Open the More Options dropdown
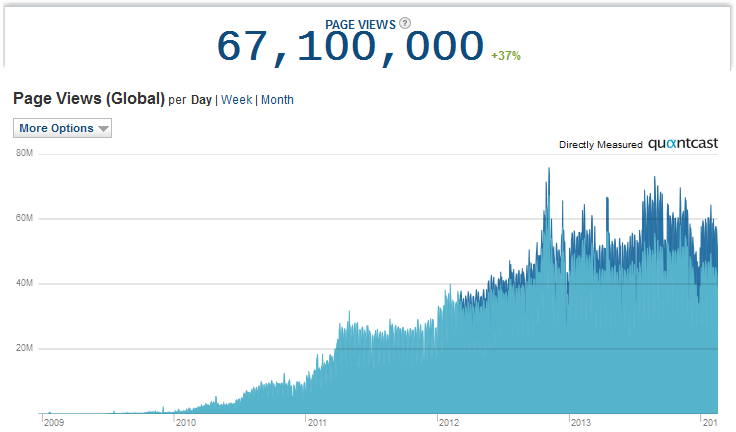The image size is (736, 432). tap(62, 128)
